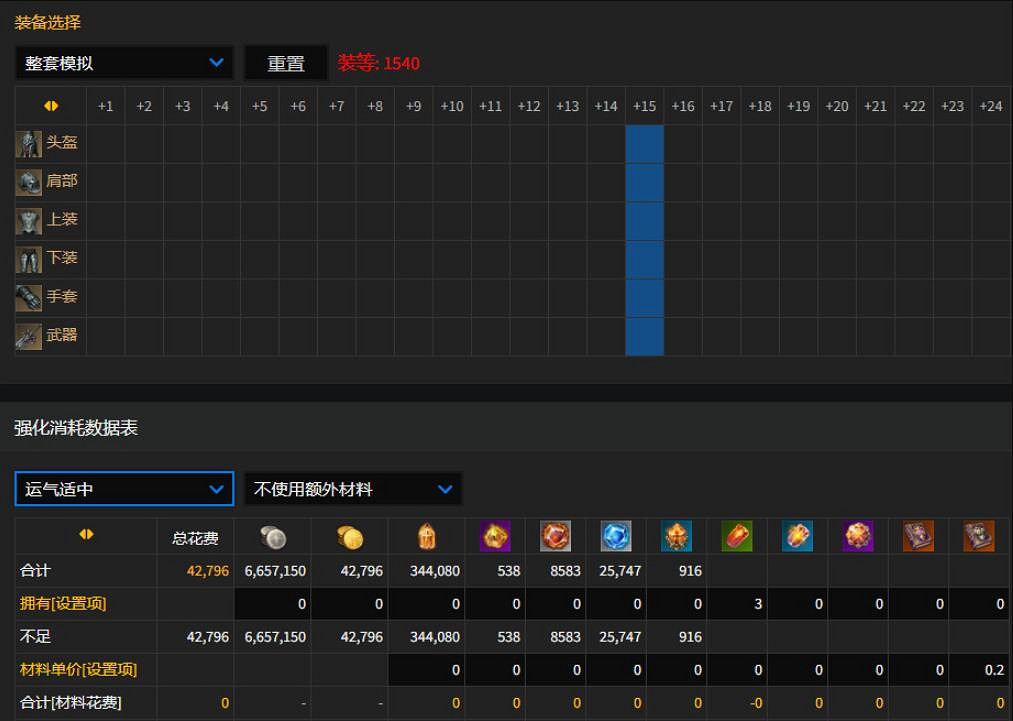Deselect the weapon's +15 enhancement cell
Image resolution: width=1013 pixels, height=721 pixels.
(x=644, y=336)
